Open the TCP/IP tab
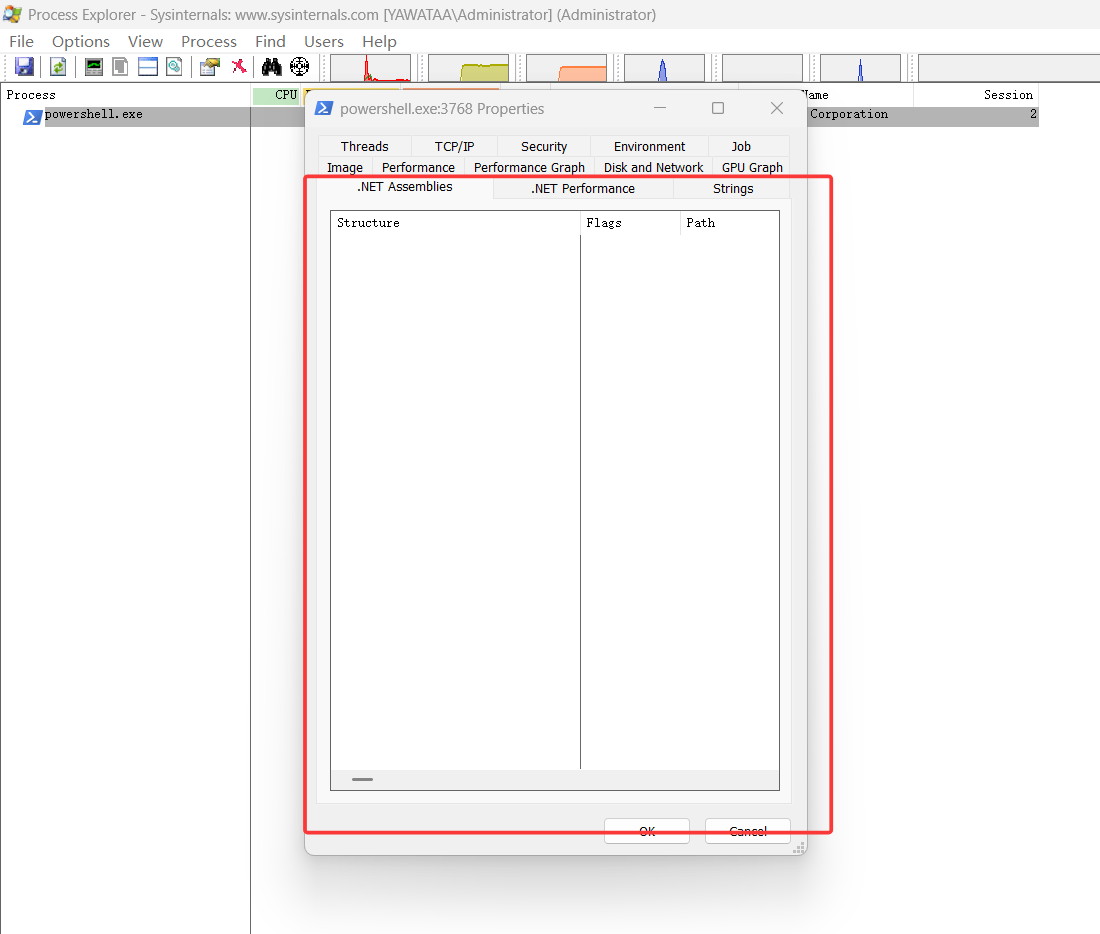Screen dimensions: 1100x934 click(455, 147)
